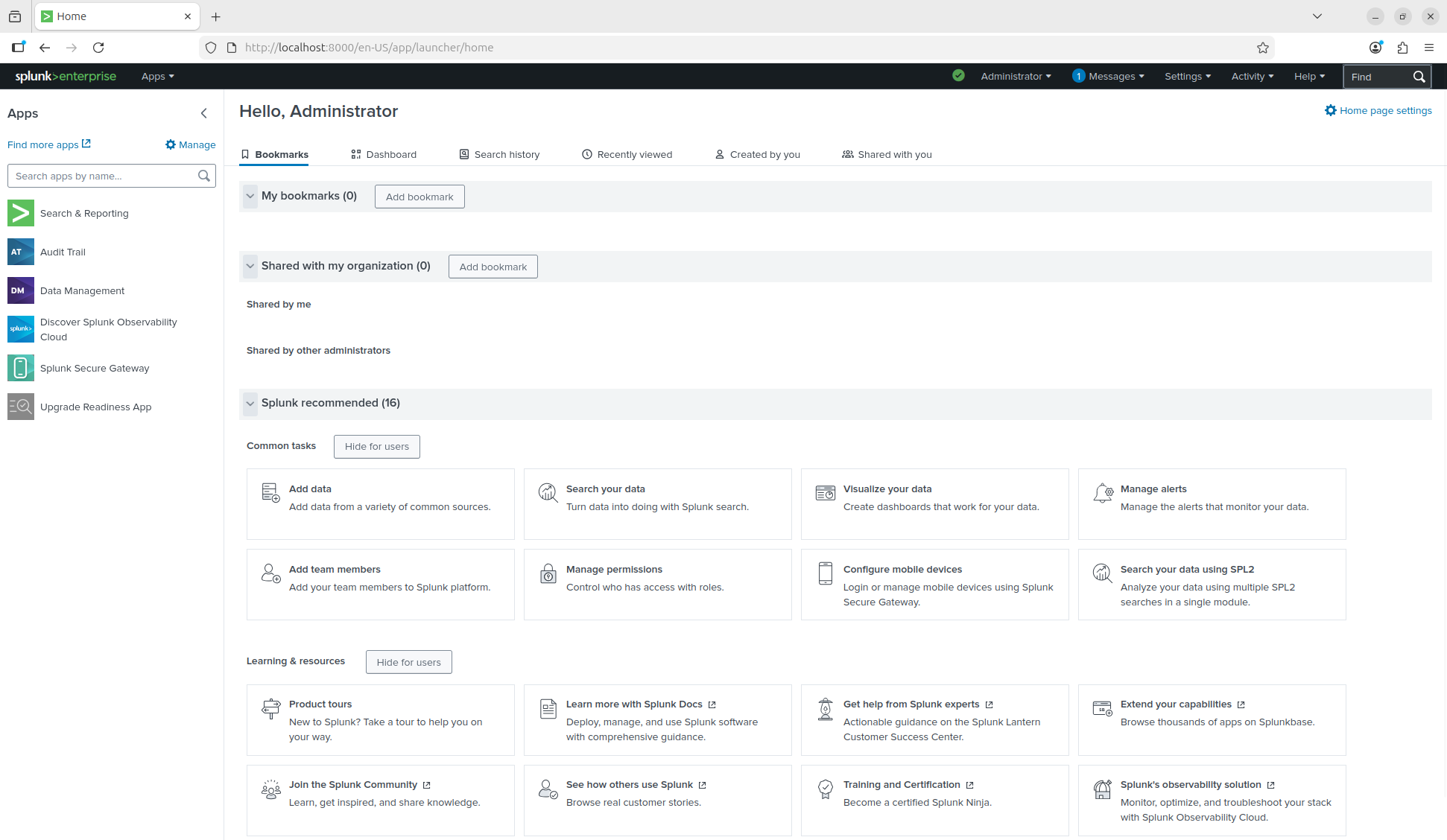Click Add bookmark under My bookmarks

point(419,197)
